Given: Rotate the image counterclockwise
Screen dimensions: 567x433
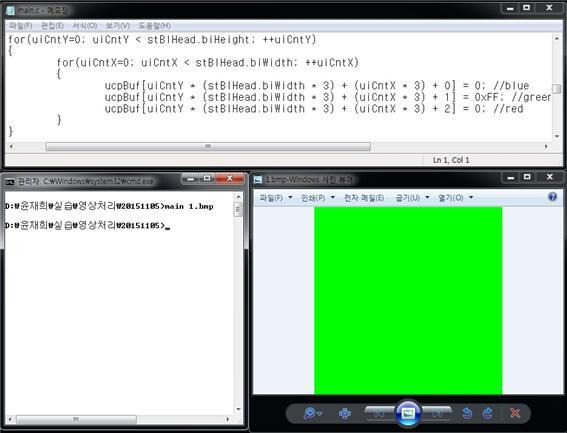Looking at the screenshot, I should [x=467, y=413].
